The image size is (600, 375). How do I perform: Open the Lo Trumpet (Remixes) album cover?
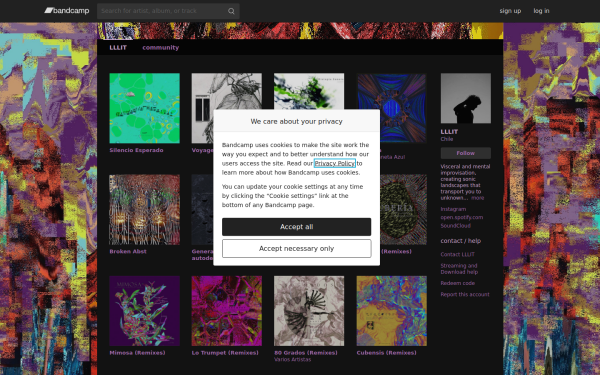pos(227,311)
